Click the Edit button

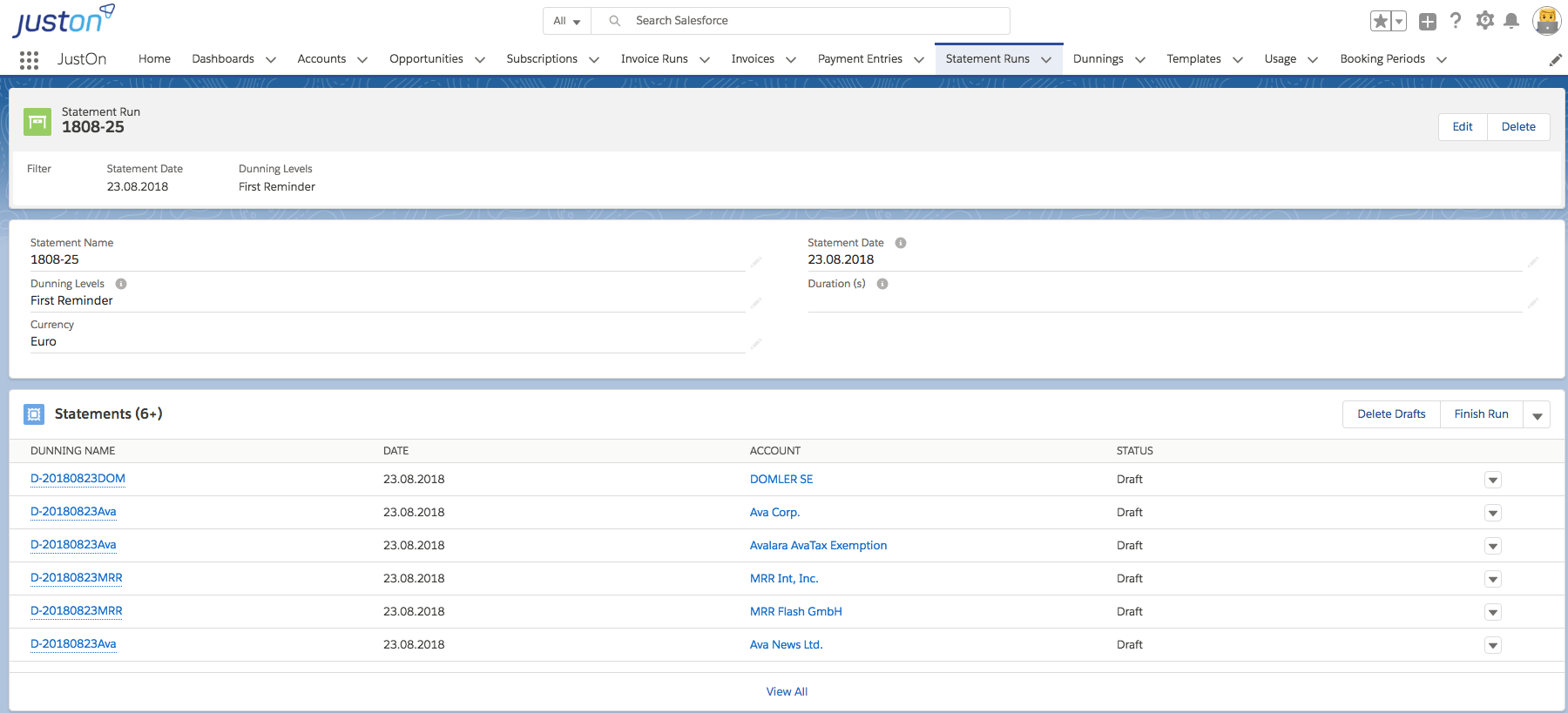coord(1463,126)
